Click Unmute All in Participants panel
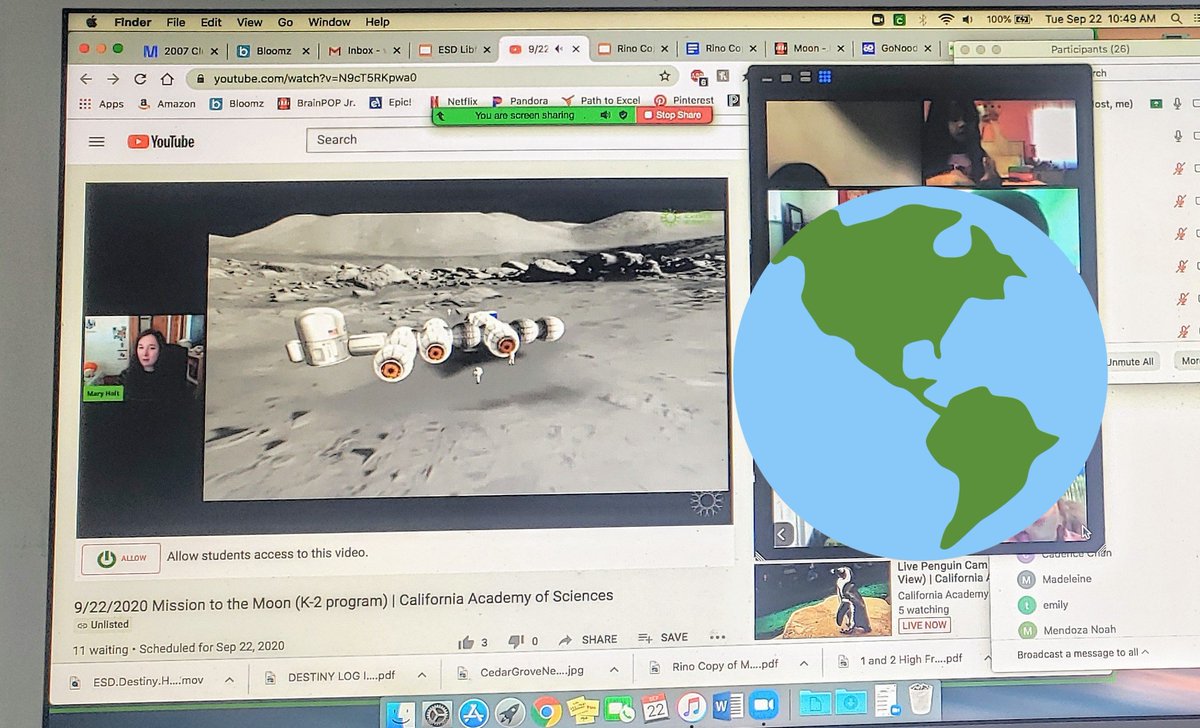The width and height of the screenshot is (1200, 728). 1130,361
